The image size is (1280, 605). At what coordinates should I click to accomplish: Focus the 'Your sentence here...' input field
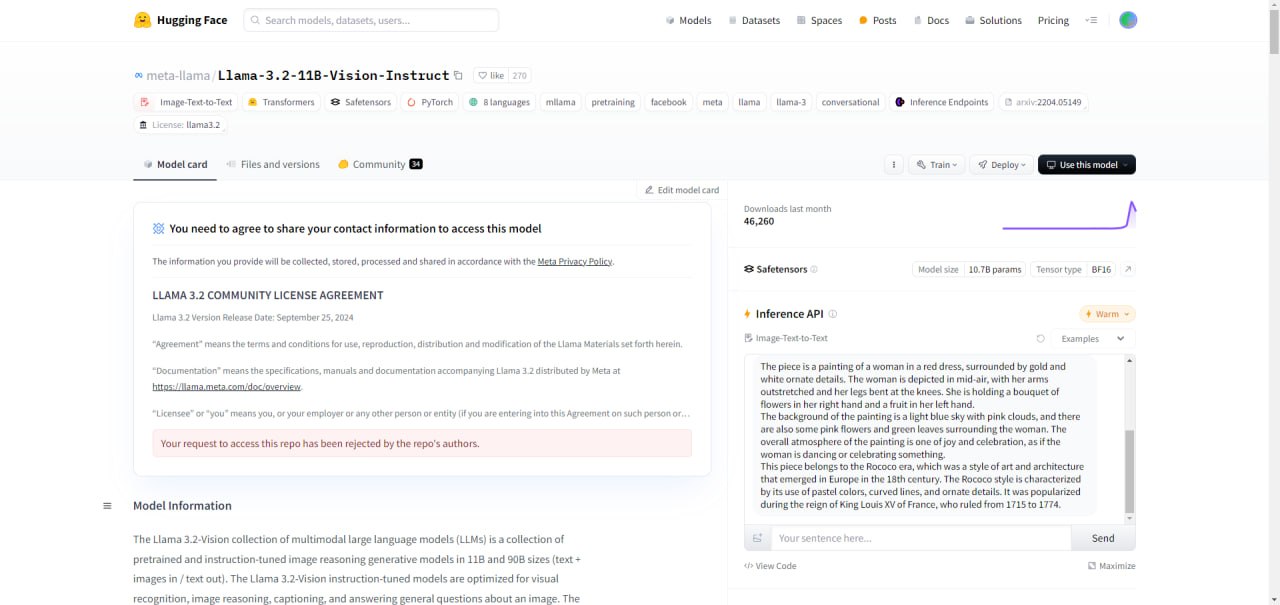coord(920,538)
